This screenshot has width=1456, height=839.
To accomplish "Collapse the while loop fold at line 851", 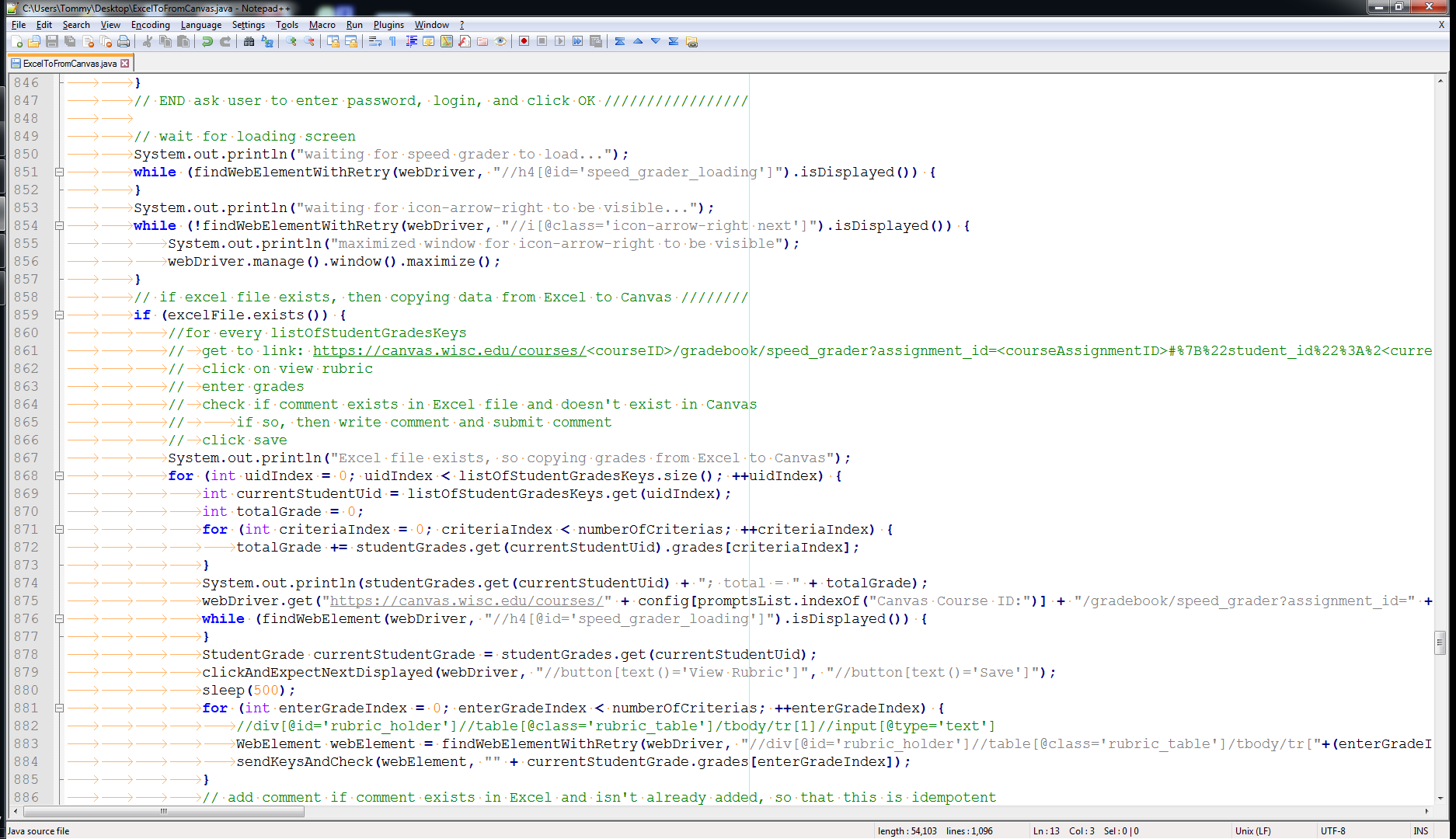I will tap(60, 172).
